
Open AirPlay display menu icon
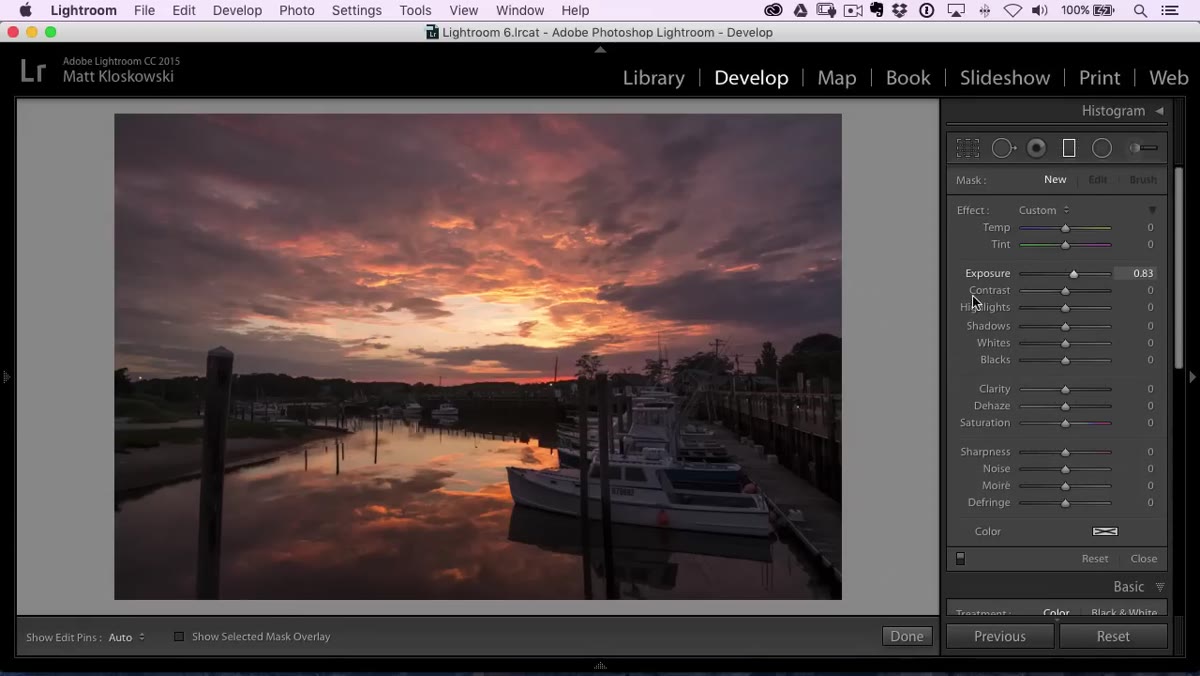tap(957, 10)
